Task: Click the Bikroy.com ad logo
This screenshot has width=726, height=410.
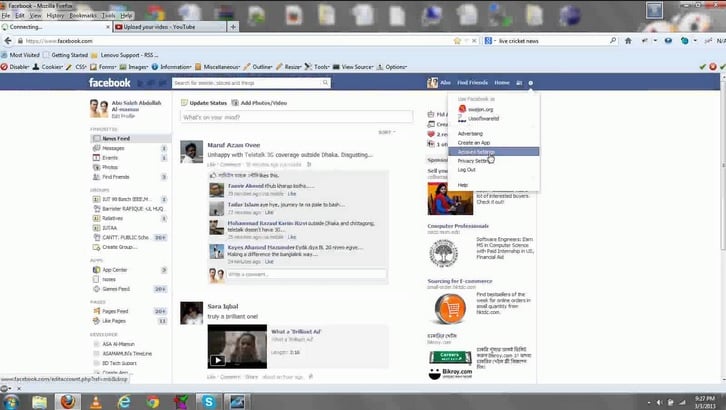Action: point(451,373)
